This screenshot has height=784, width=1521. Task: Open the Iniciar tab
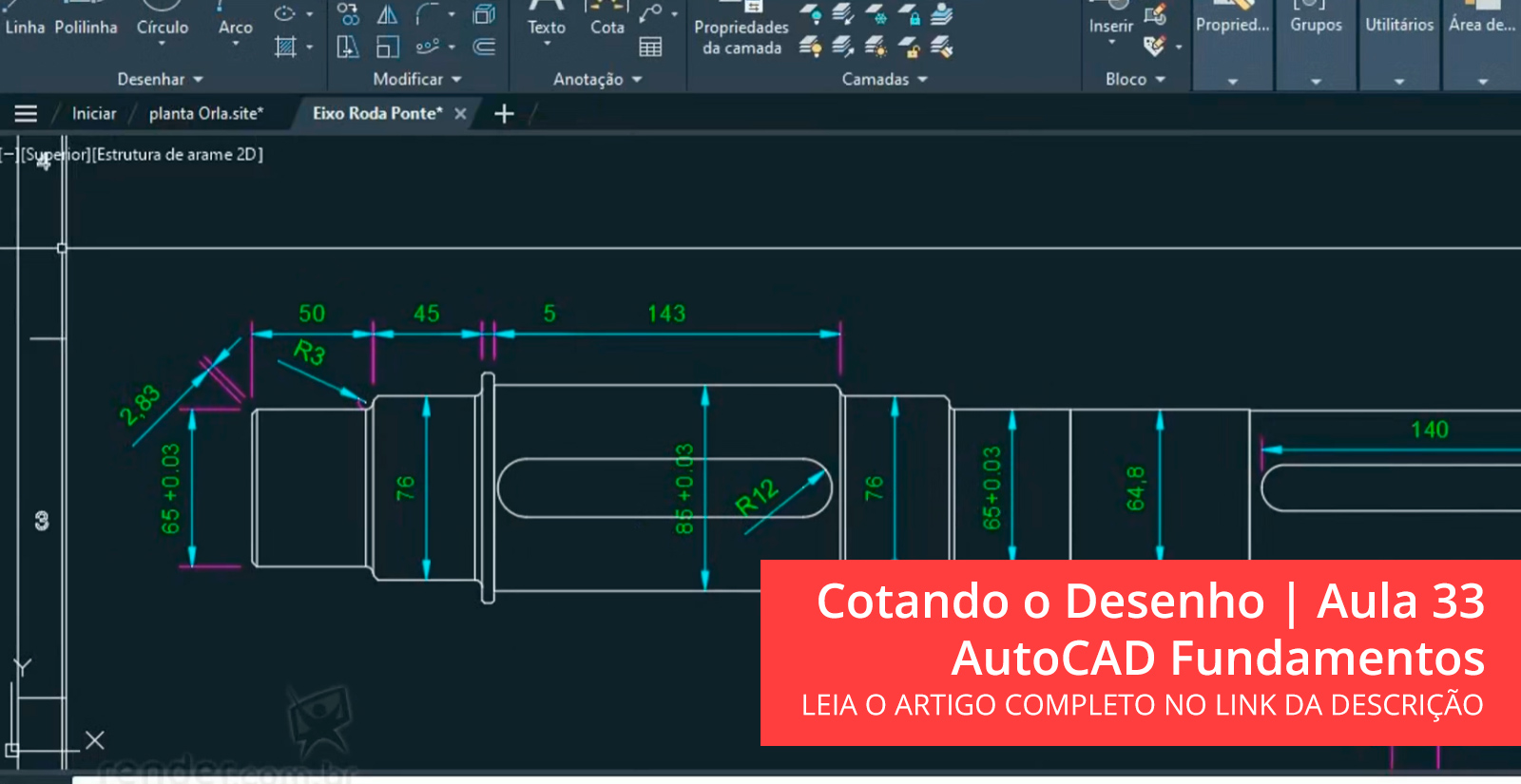coord(94,113)
